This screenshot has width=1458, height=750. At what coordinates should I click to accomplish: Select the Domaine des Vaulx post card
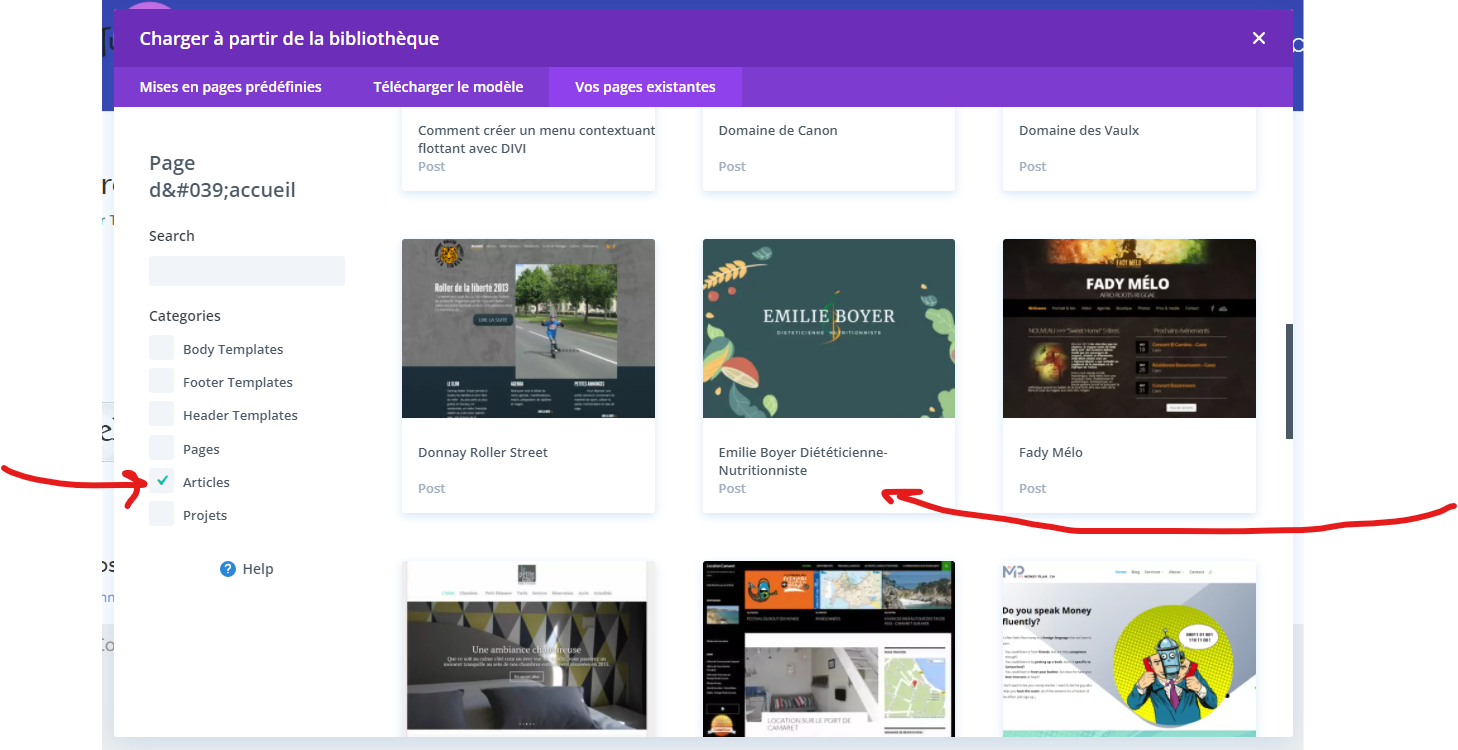click(x=1129, y=147)
